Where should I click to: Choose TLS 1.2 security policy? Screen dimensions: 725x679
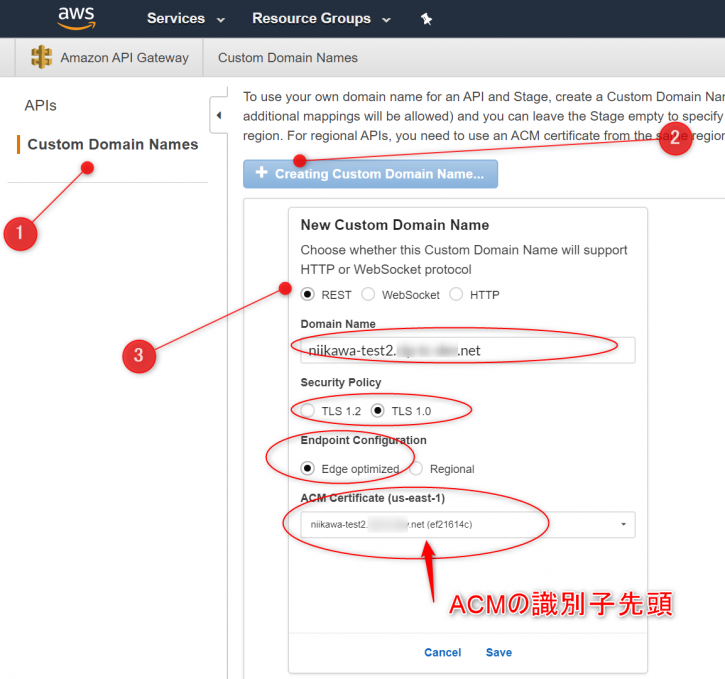(x=307, y=410)
